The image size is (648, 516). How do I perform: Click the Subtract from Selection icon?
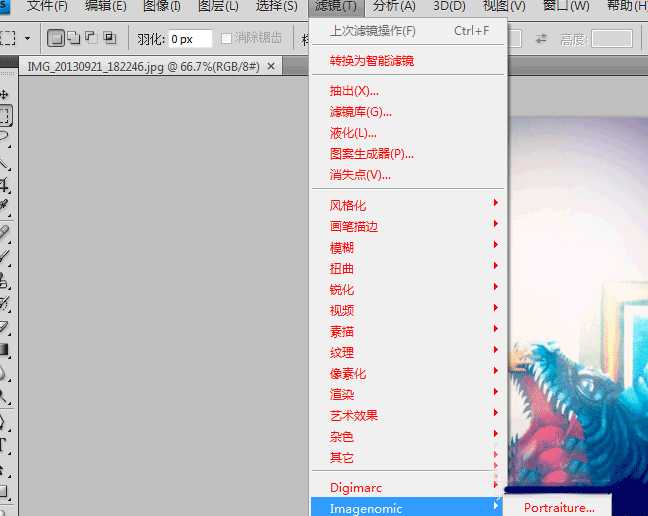pos(91,39)
